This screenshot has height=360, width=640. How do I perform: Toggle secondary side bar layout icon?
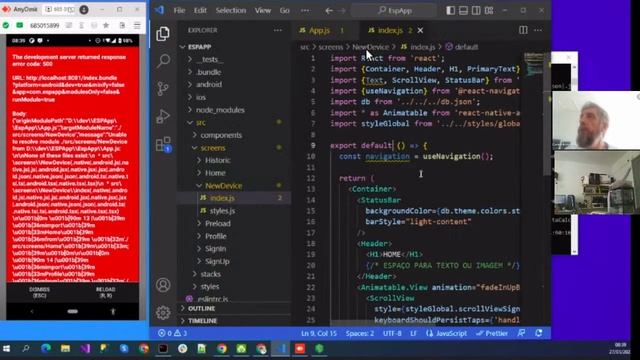[x=476, y=11]
